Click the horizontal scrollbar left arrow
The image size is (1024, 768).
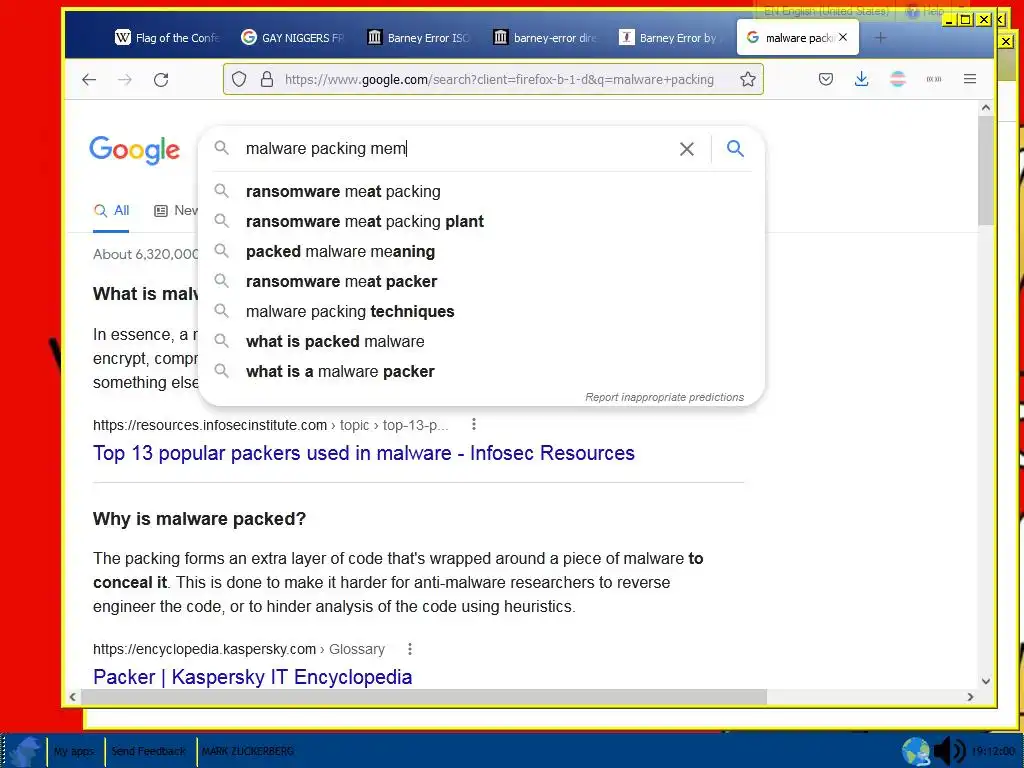click(72, 697)
